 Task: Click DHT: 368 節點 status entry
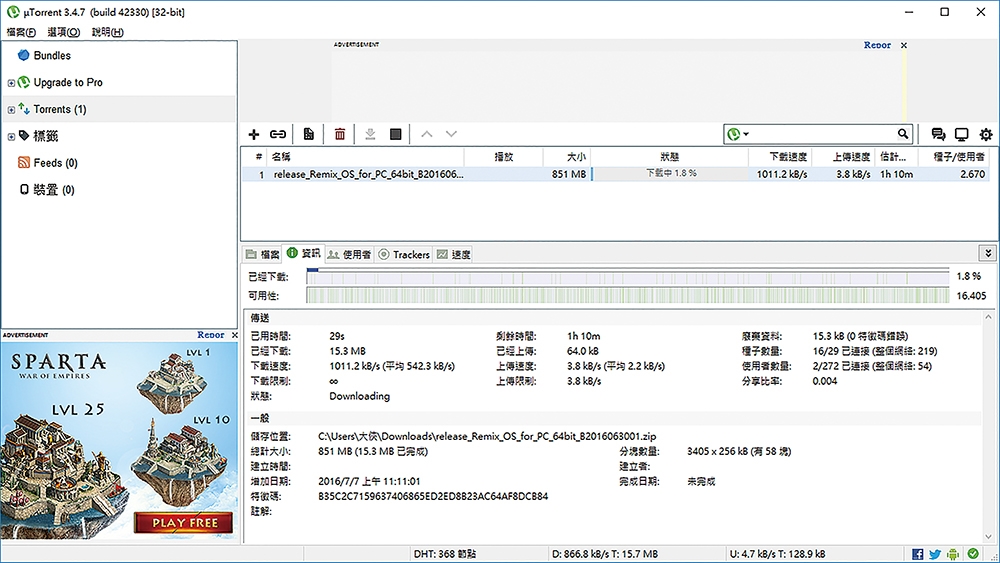click(445, 554)
